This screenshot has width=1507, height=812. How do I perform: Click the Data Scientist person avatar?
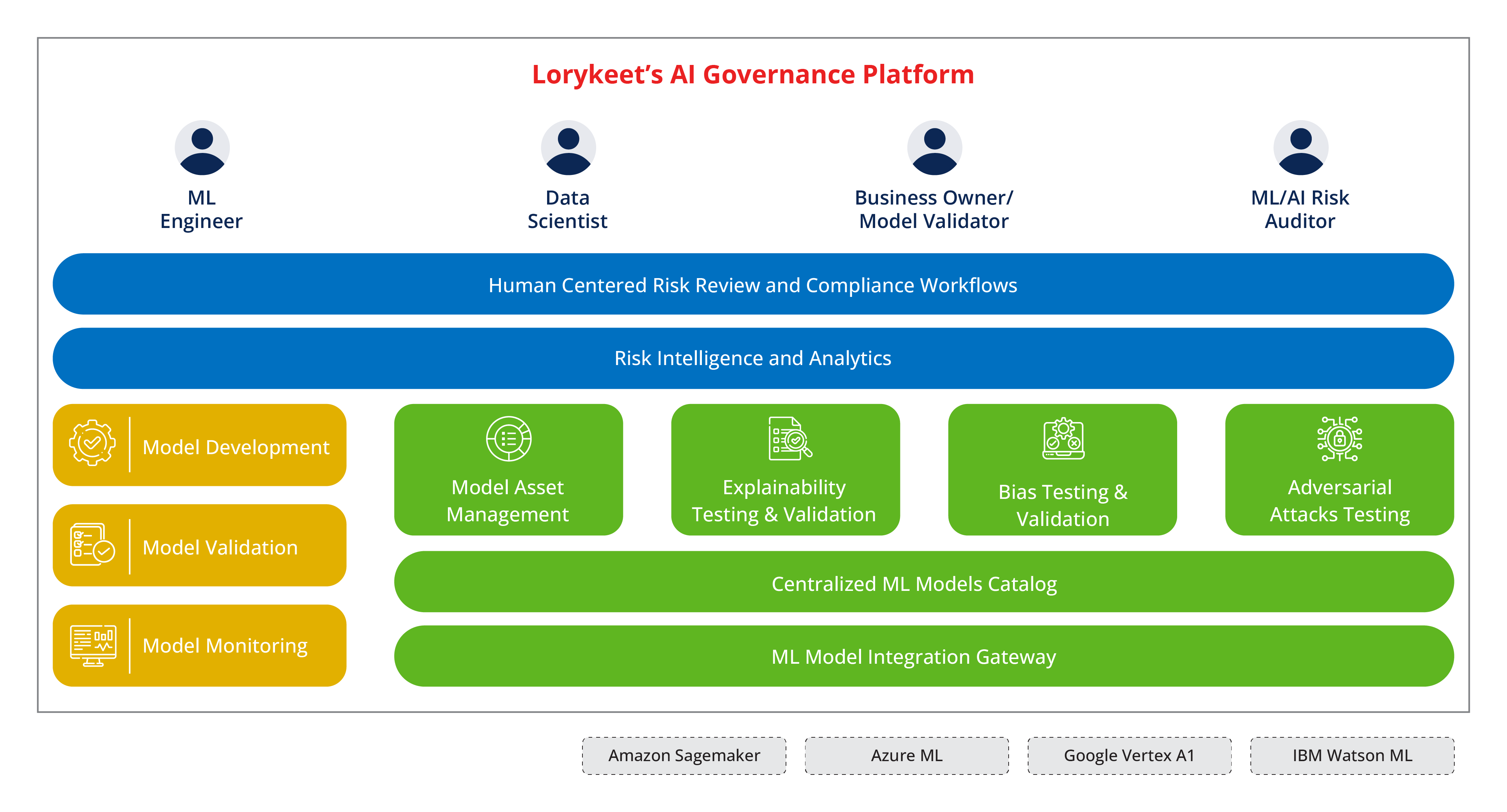(568, 148)
